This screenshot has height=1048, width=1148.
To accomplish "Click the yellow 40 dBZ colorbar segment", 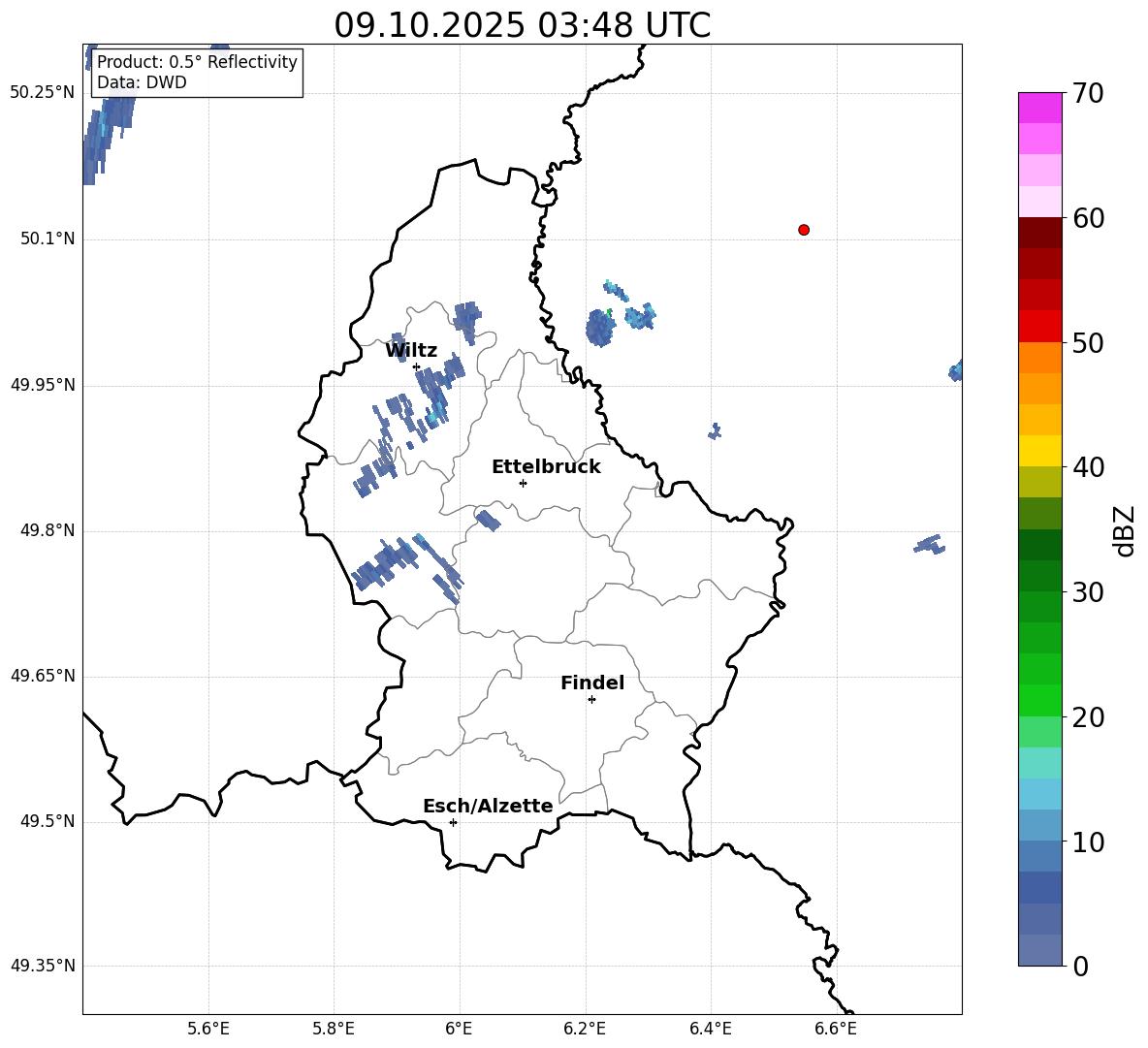I will 1039,451.
